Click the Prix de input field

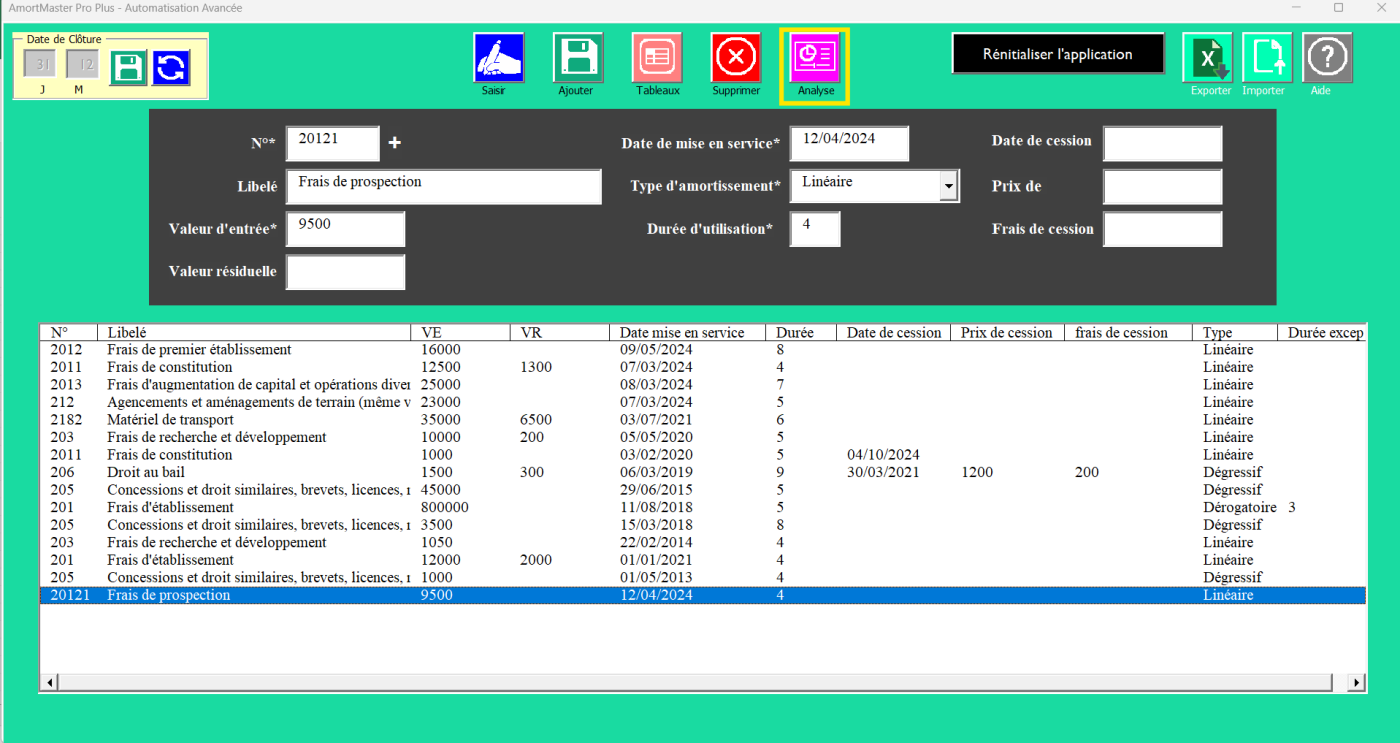click(1162, 187)
